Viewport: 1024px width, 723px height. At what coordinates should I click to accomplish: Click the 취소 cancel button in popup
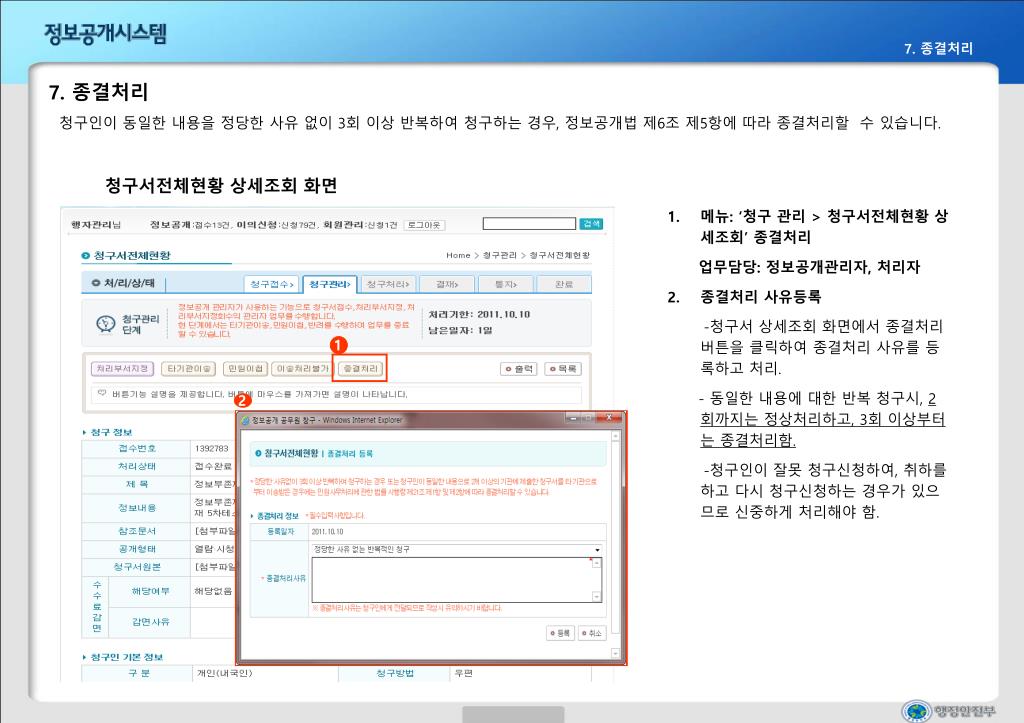[592, 633]
